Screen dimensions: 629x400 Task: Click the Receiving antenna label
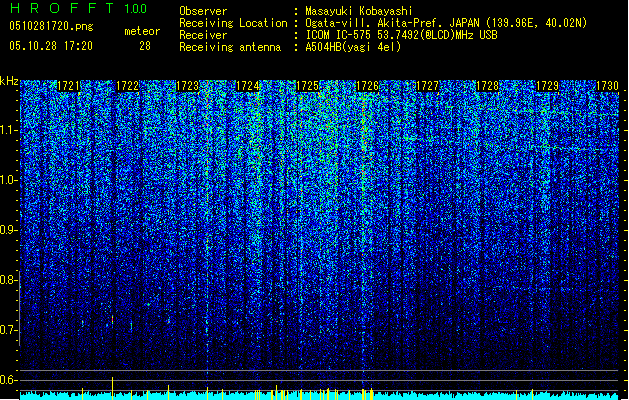230,47
